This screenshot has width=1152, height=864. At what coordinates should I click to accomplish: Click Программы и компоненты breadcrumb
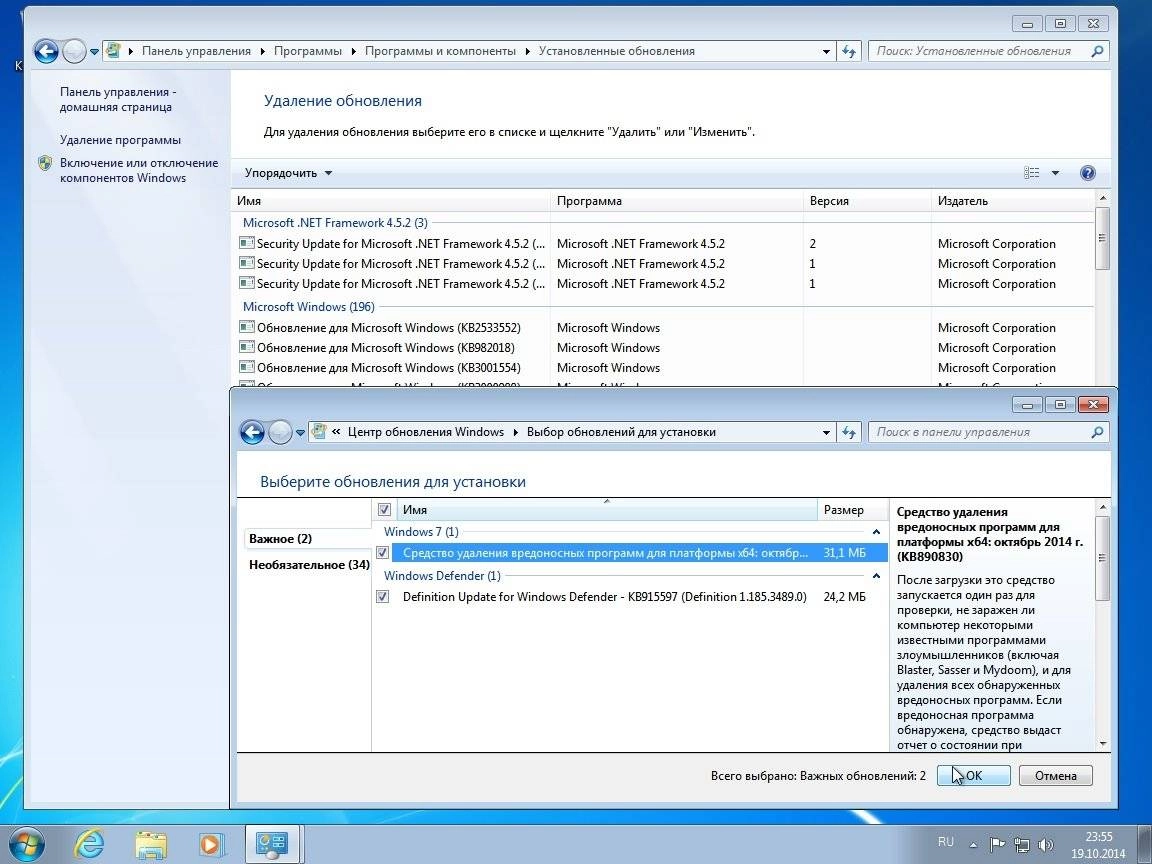[440, 51]
